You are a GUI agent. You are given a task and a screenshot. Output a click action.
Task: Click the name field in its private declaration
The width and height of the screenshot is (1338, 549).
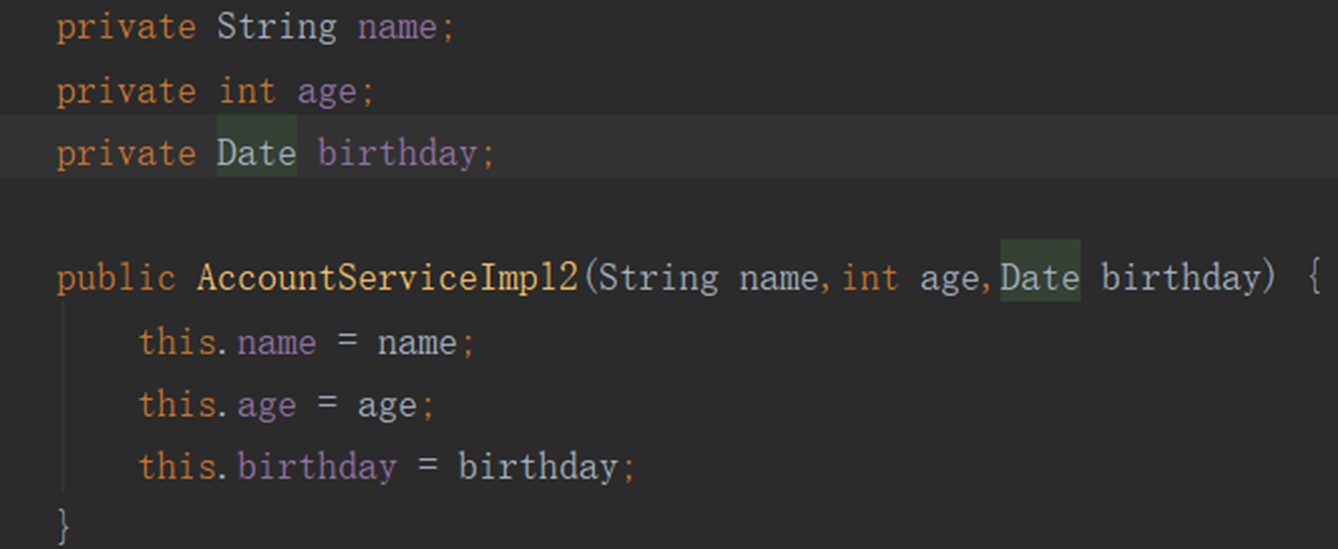397,27
